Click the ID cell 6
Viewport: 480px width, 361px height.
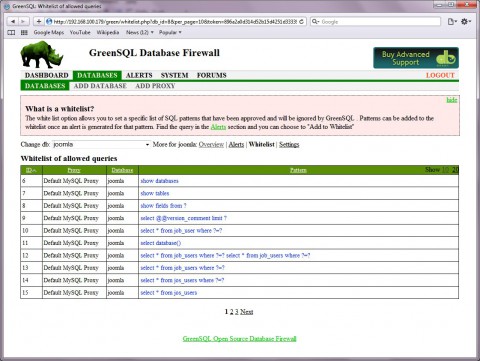(x=31, y=181)
